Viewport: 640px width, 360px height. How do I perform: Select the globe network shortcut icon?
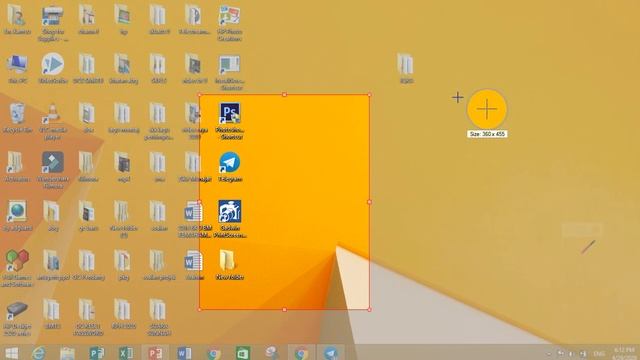click(17, 211)
